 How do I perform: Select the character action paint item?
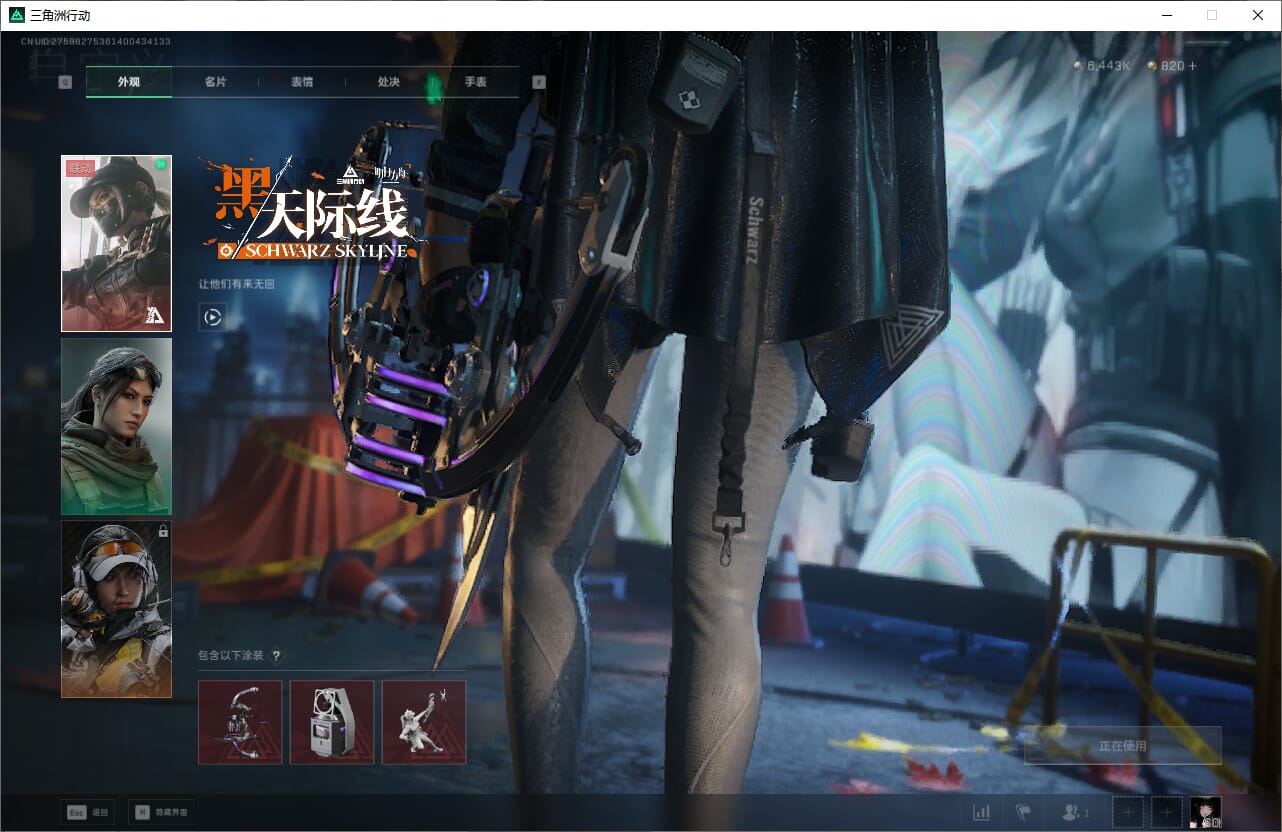[x=424, y=722]
